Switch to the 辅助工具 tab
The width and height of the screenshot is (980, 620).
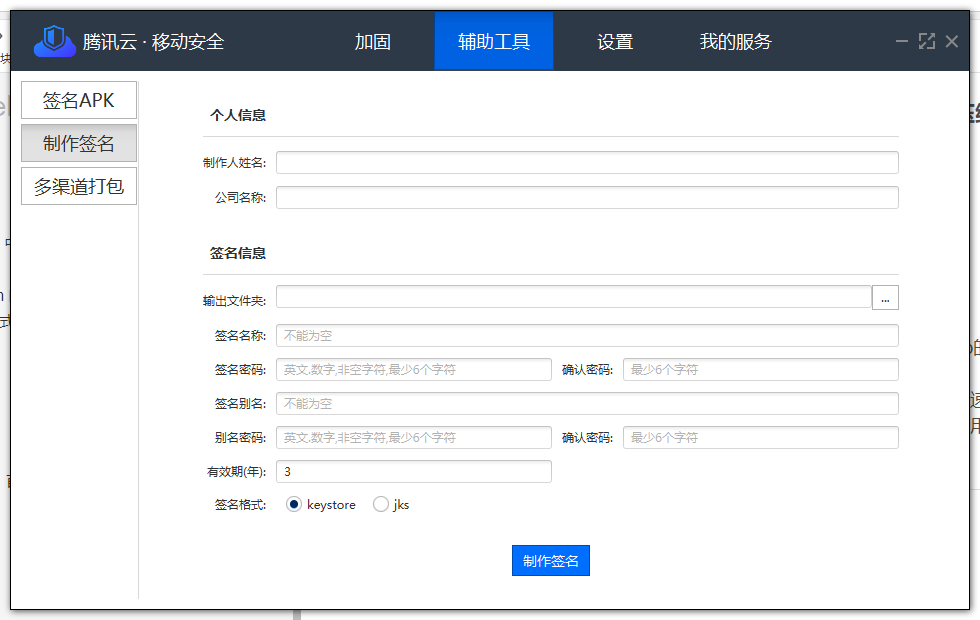click(x=494, y=41)
